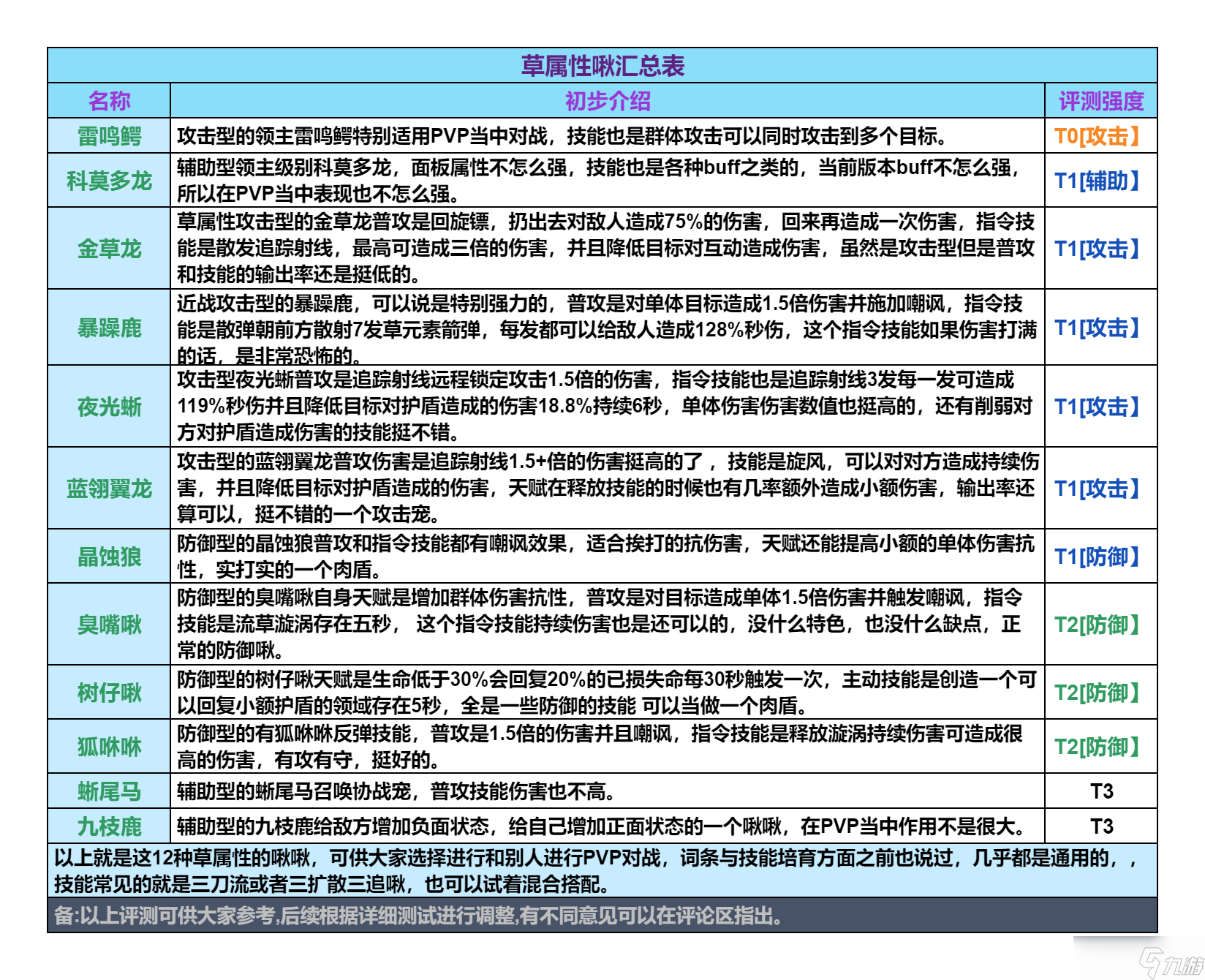Select the 评测强度 column header

coord(1101,101)
